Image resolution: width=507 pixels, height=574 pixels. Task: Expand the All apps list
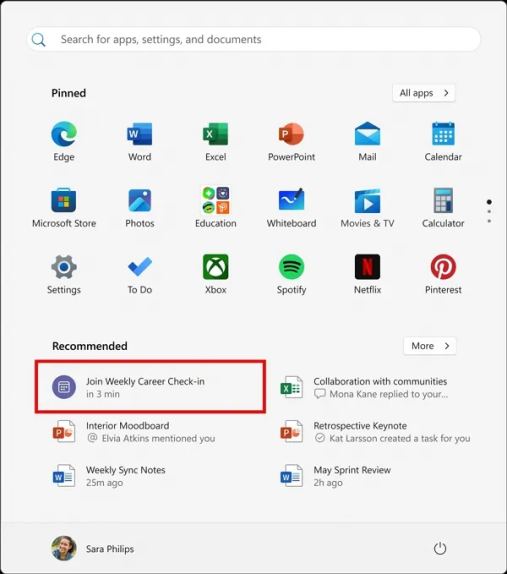tap(424, 93)
